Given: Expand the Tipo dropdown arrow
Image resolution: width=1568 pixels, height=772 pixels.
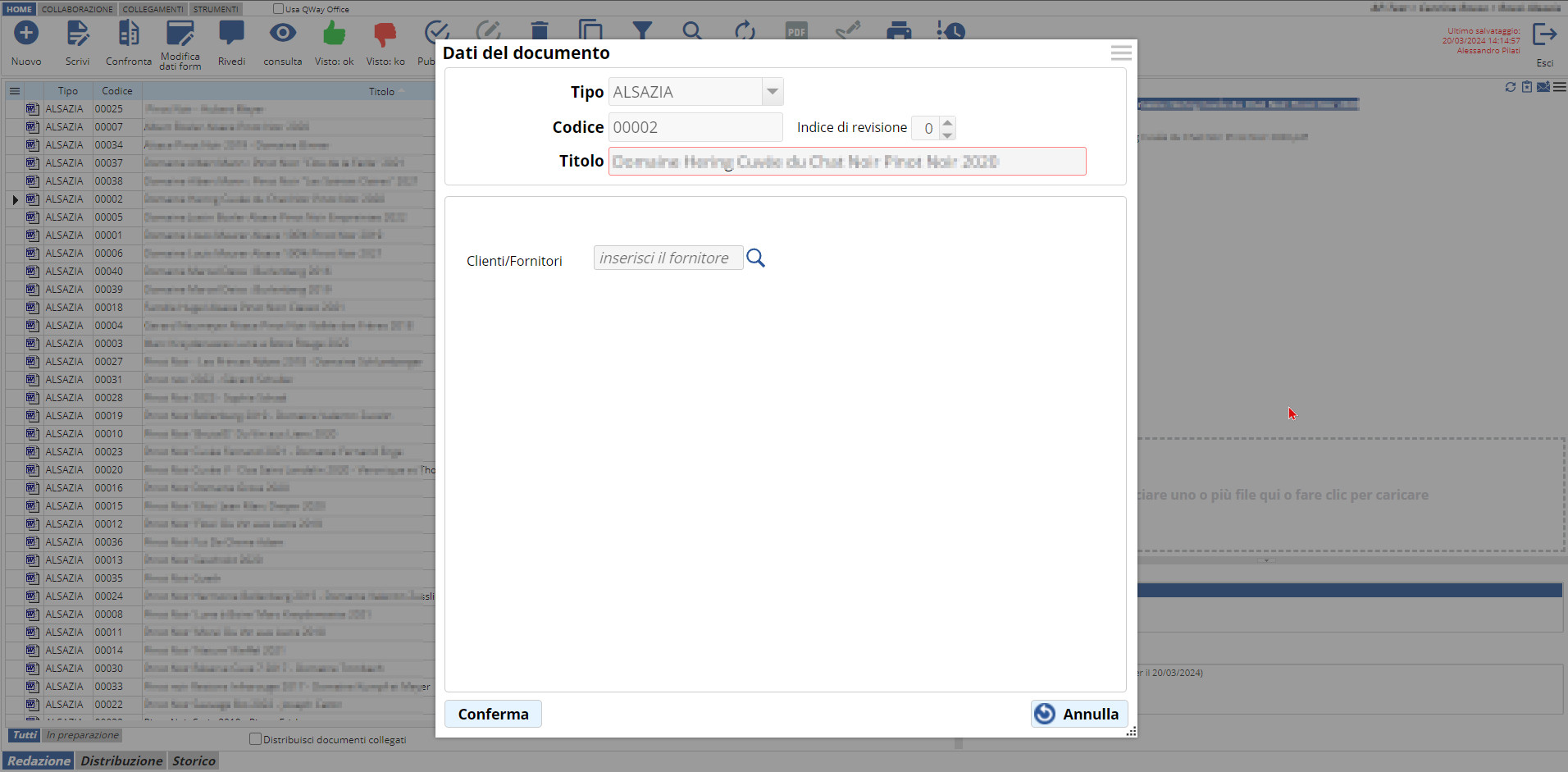Looking at the screenshot, I should point(772,92).
